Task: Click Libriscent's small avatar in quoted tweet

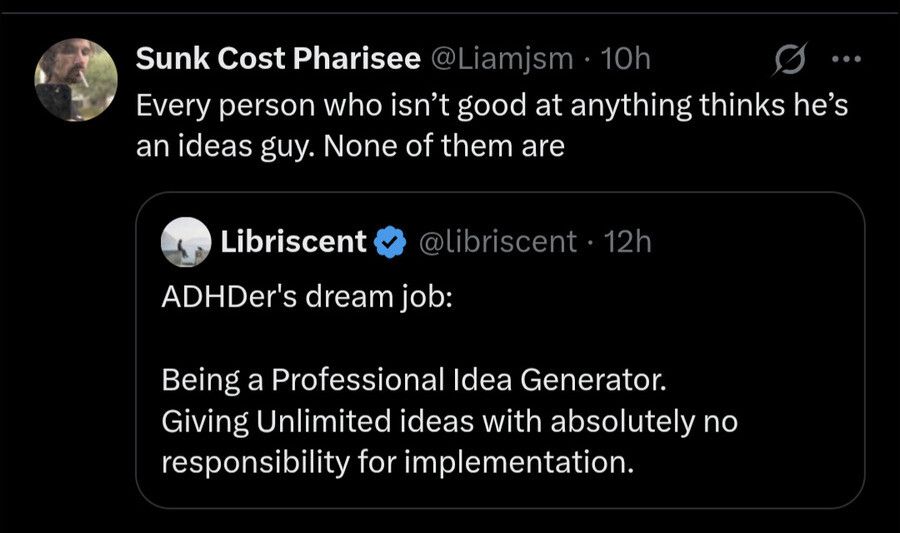Action: [x=185, y=241]
